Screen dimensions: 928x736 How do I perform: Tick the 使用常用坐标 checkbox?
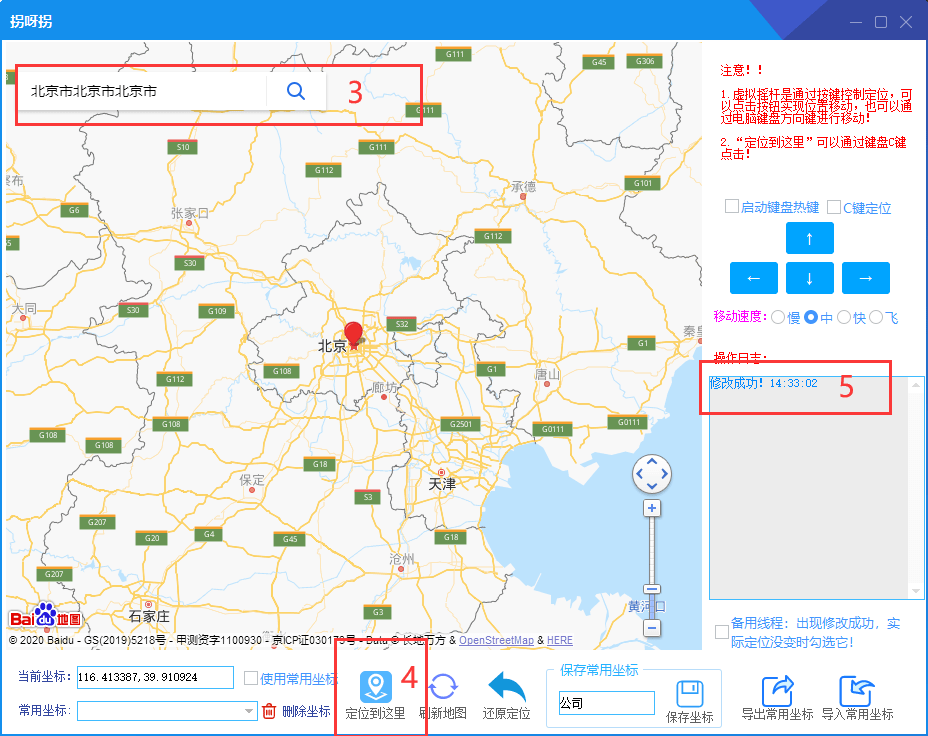251,678
